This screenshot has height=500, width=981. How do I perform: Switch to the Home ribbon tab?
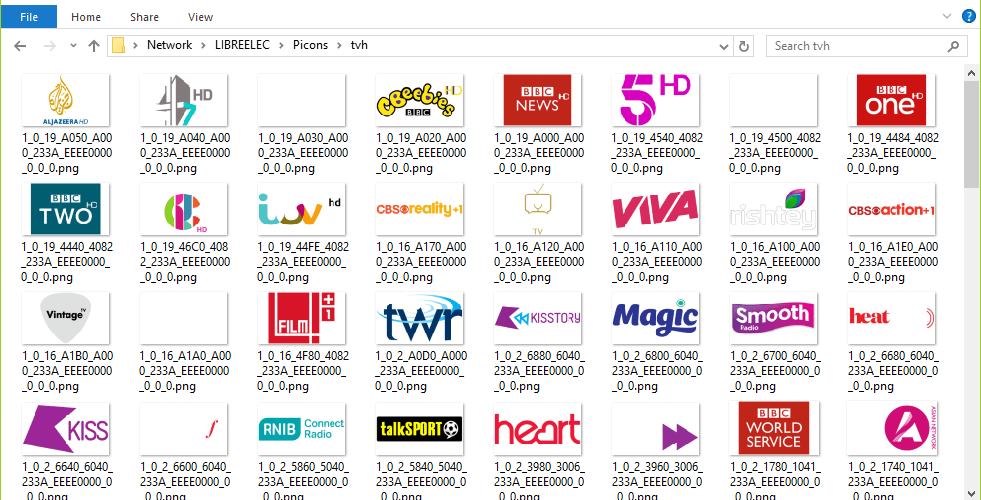pyautogui.click(x=86, y=17)
